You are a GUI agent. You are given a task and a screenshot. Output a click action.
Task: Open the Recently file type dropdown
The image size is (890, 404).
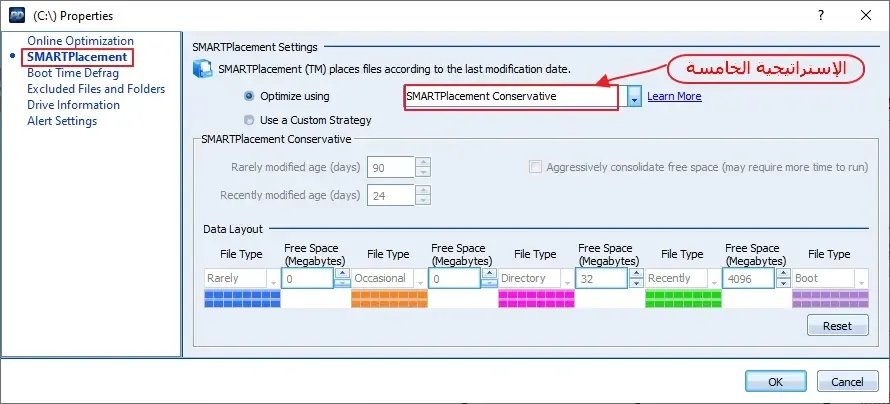point(715,279)
